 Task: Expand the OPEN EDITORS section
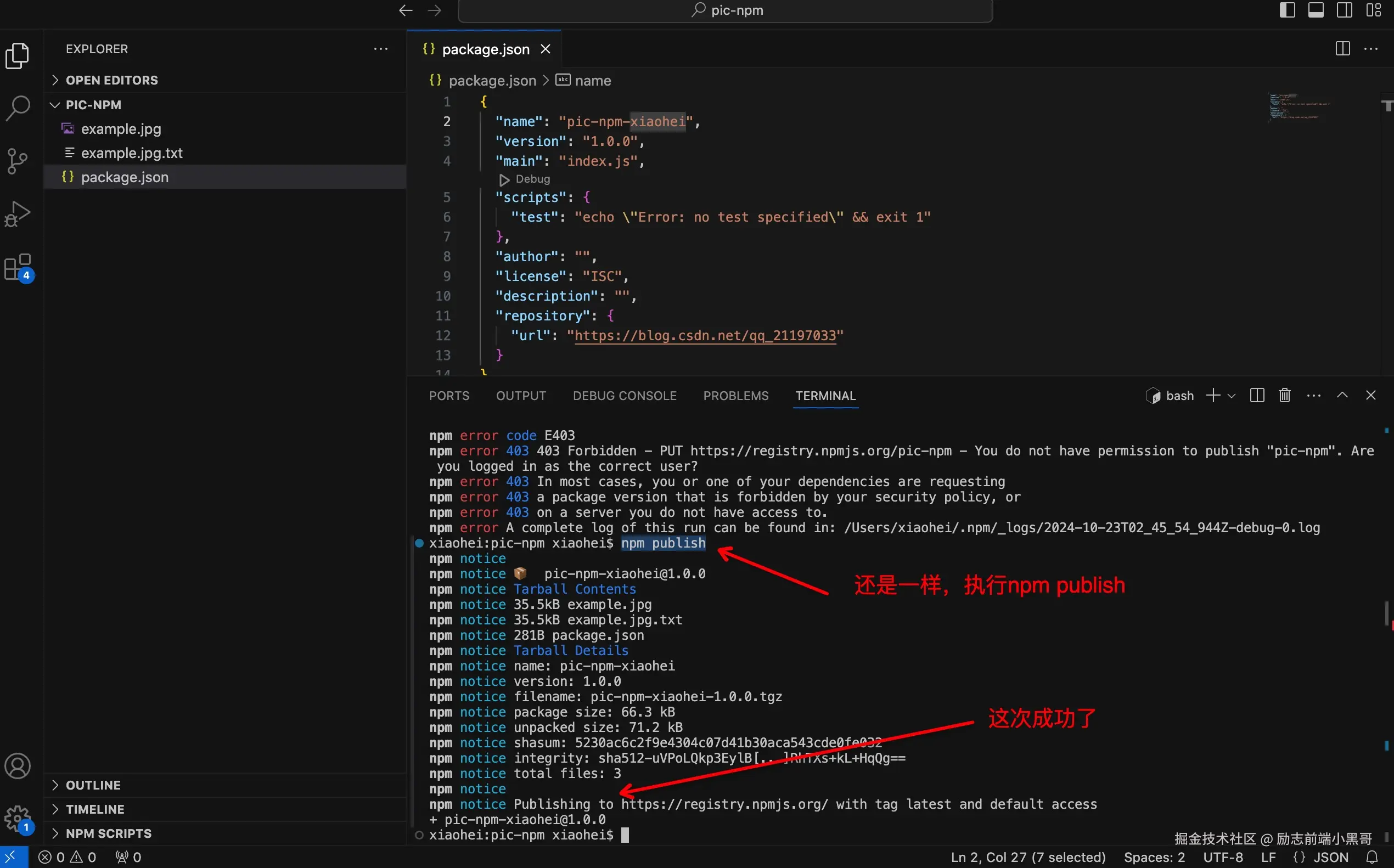pyautogui.click(x=111, y=80)
